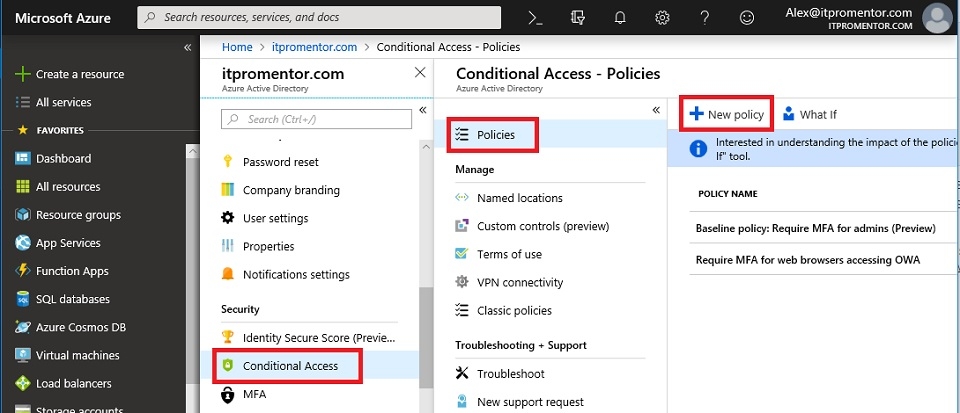Click the Alex@itpromentor.com account name
The height and width of the screenshot is (413, 960).
(x=849, y=13)
